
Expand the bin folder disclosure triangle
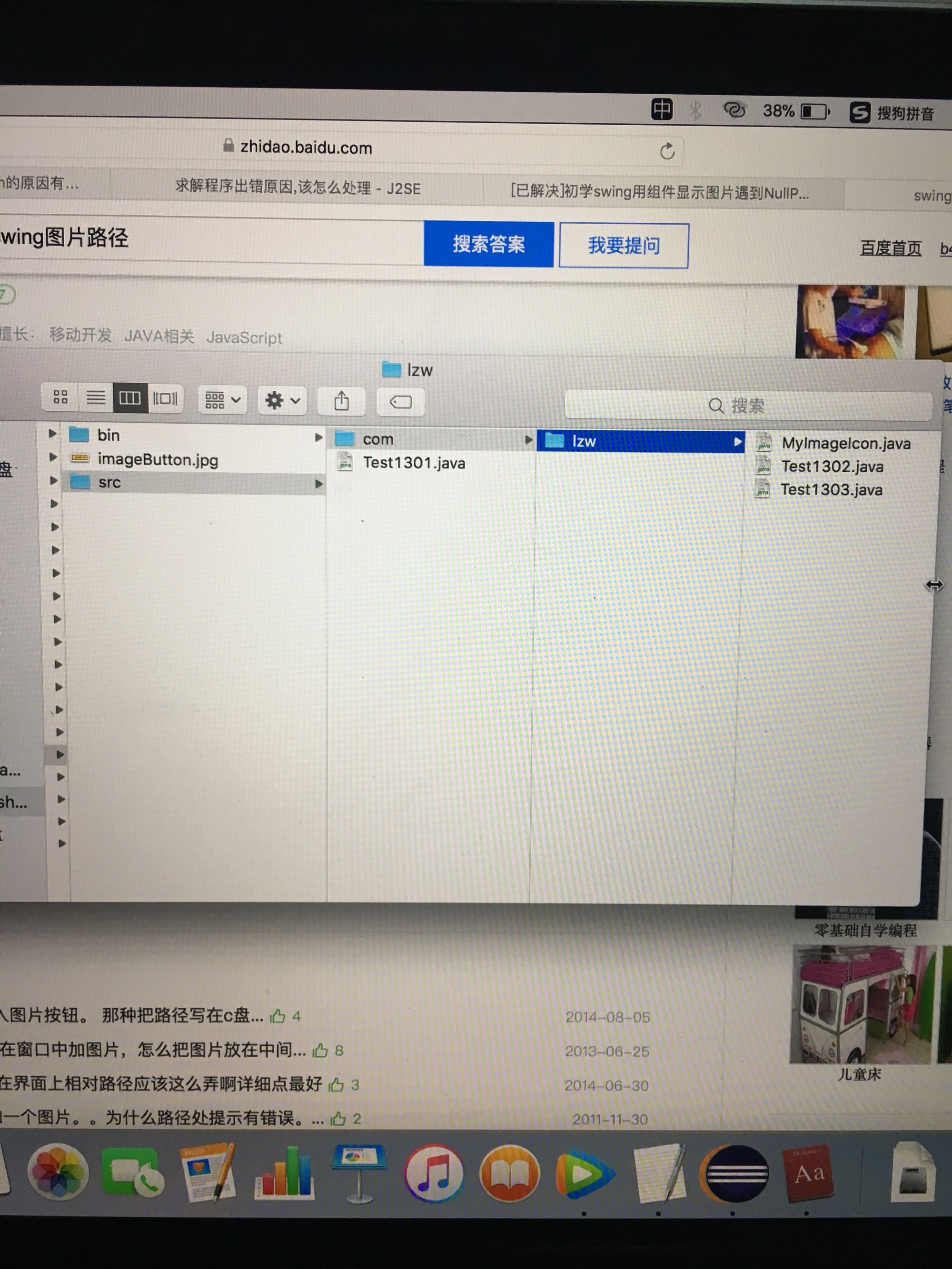coord(53,434)
